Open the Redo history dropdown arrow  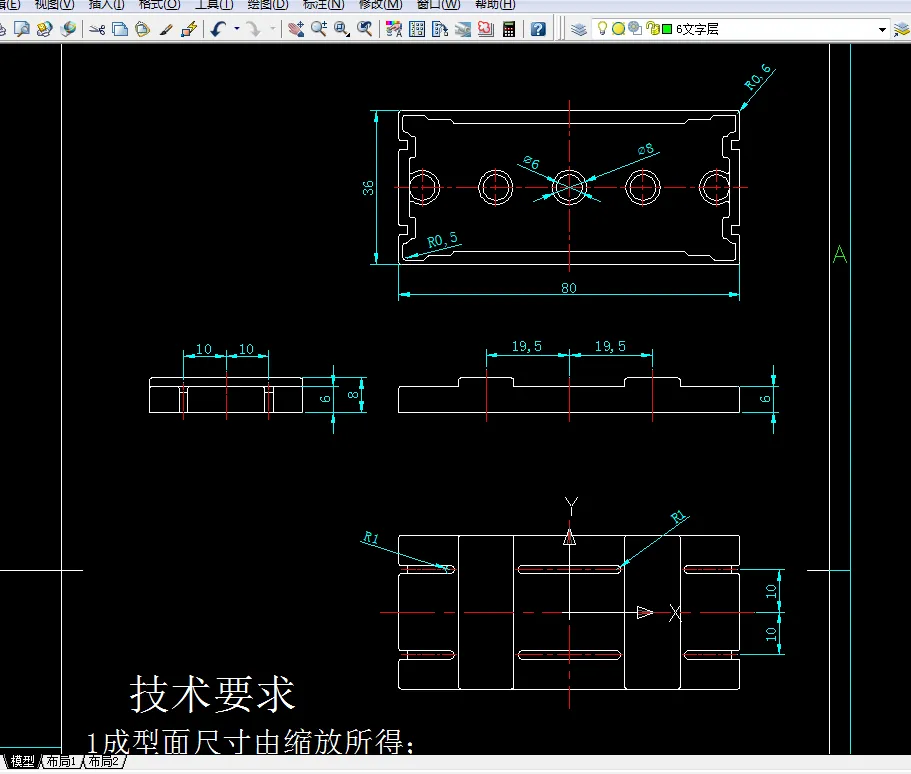(272, 28)
